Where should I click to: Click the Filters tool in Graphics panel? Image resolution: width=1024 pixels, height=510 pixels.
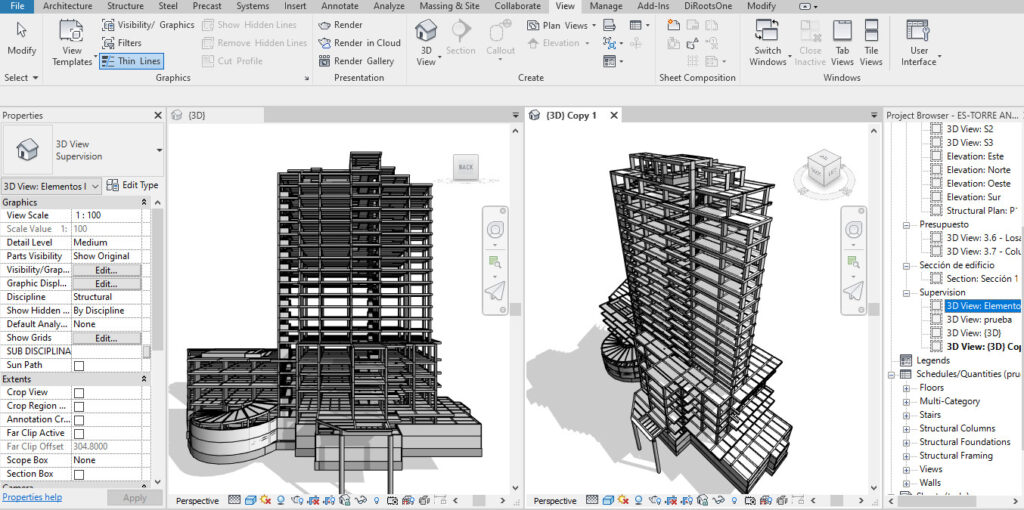click(x=122, y=43)
